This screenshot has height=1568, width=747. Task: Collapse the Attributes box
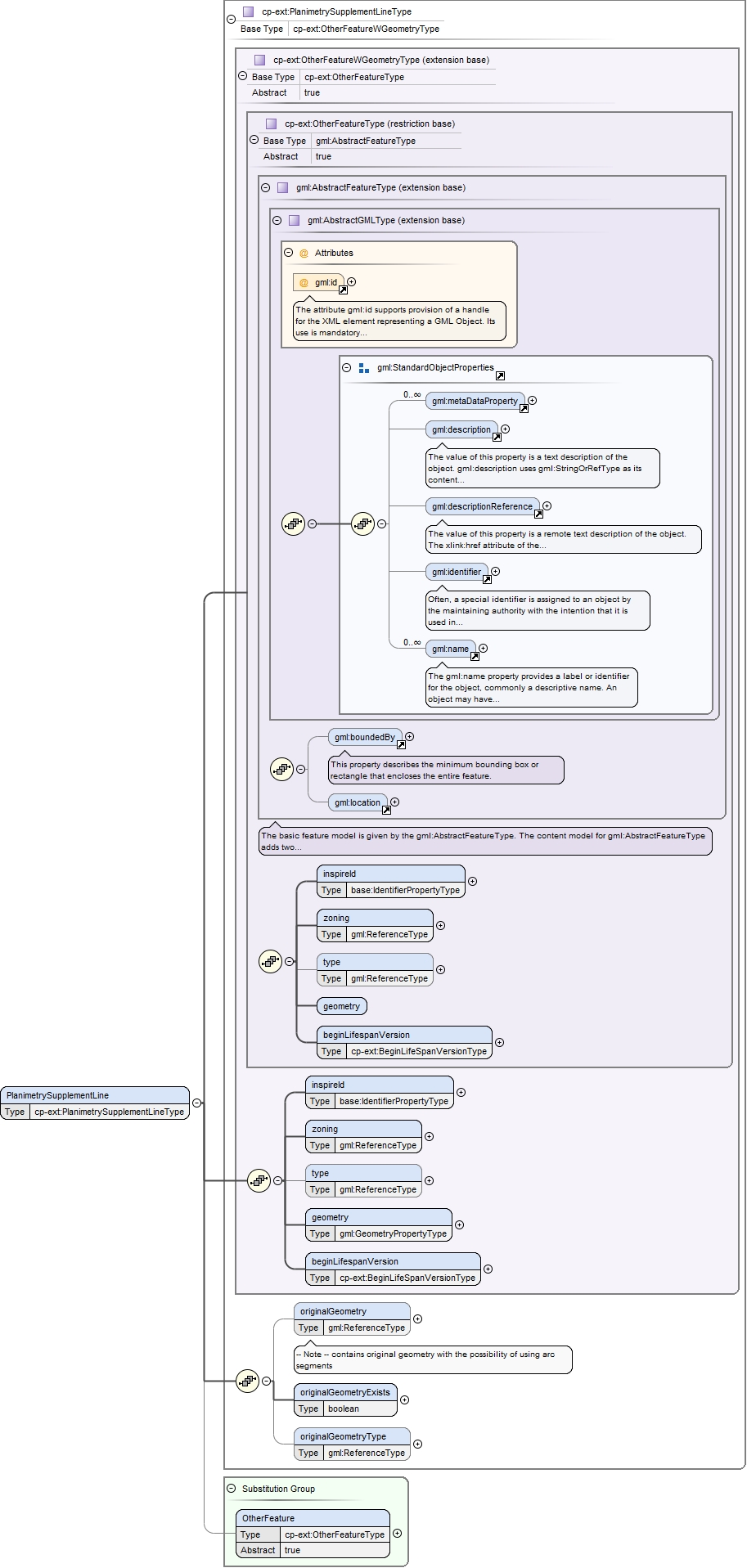tap(288, 253)
